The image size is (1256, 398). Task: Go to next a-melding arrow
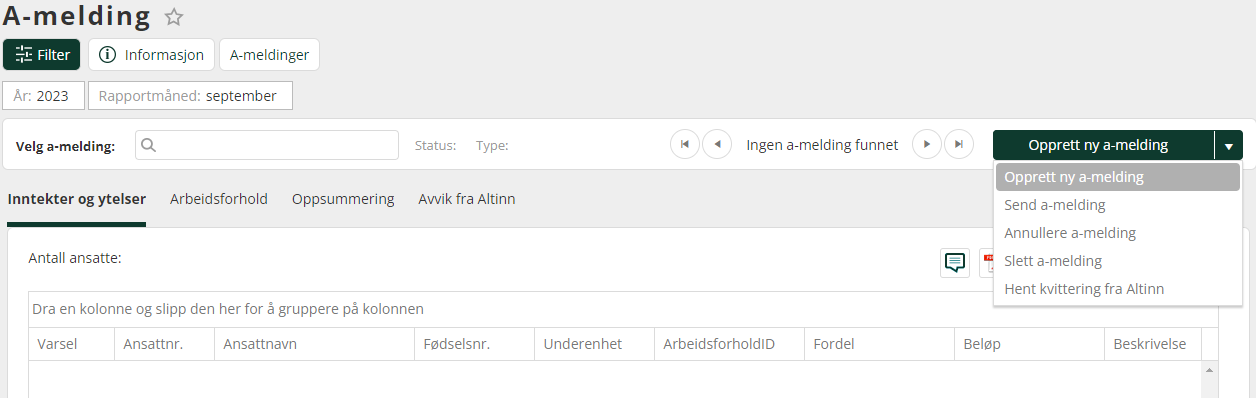pyautogui.click(x=927, y=145)
